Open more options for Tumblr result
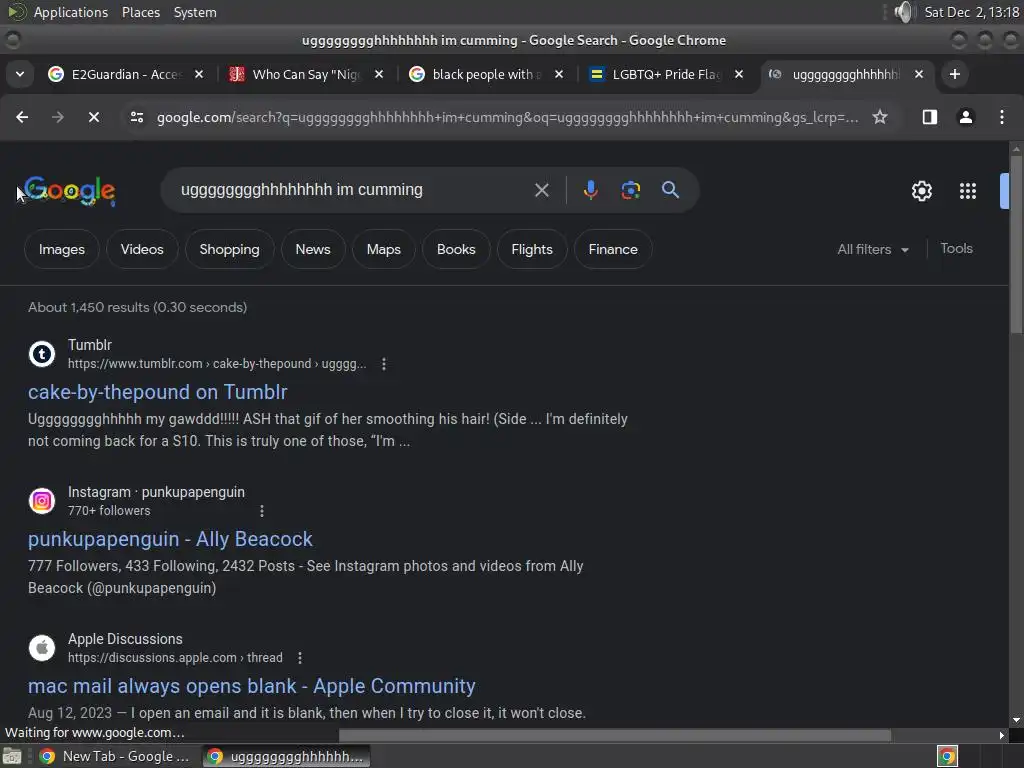1024x768 pixels. tap(384, 364)
